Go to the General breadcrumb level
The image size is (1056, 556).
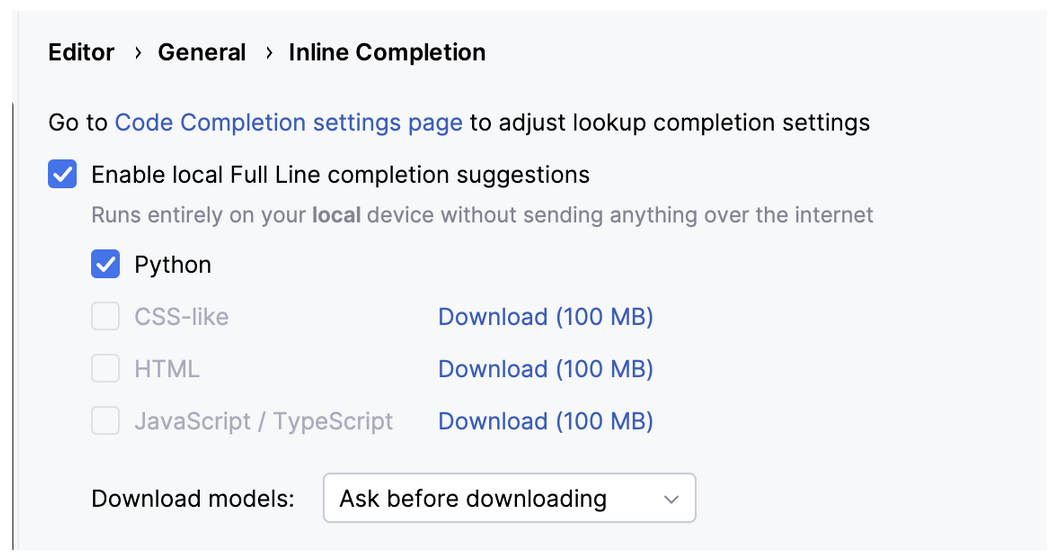coord(201,53)
